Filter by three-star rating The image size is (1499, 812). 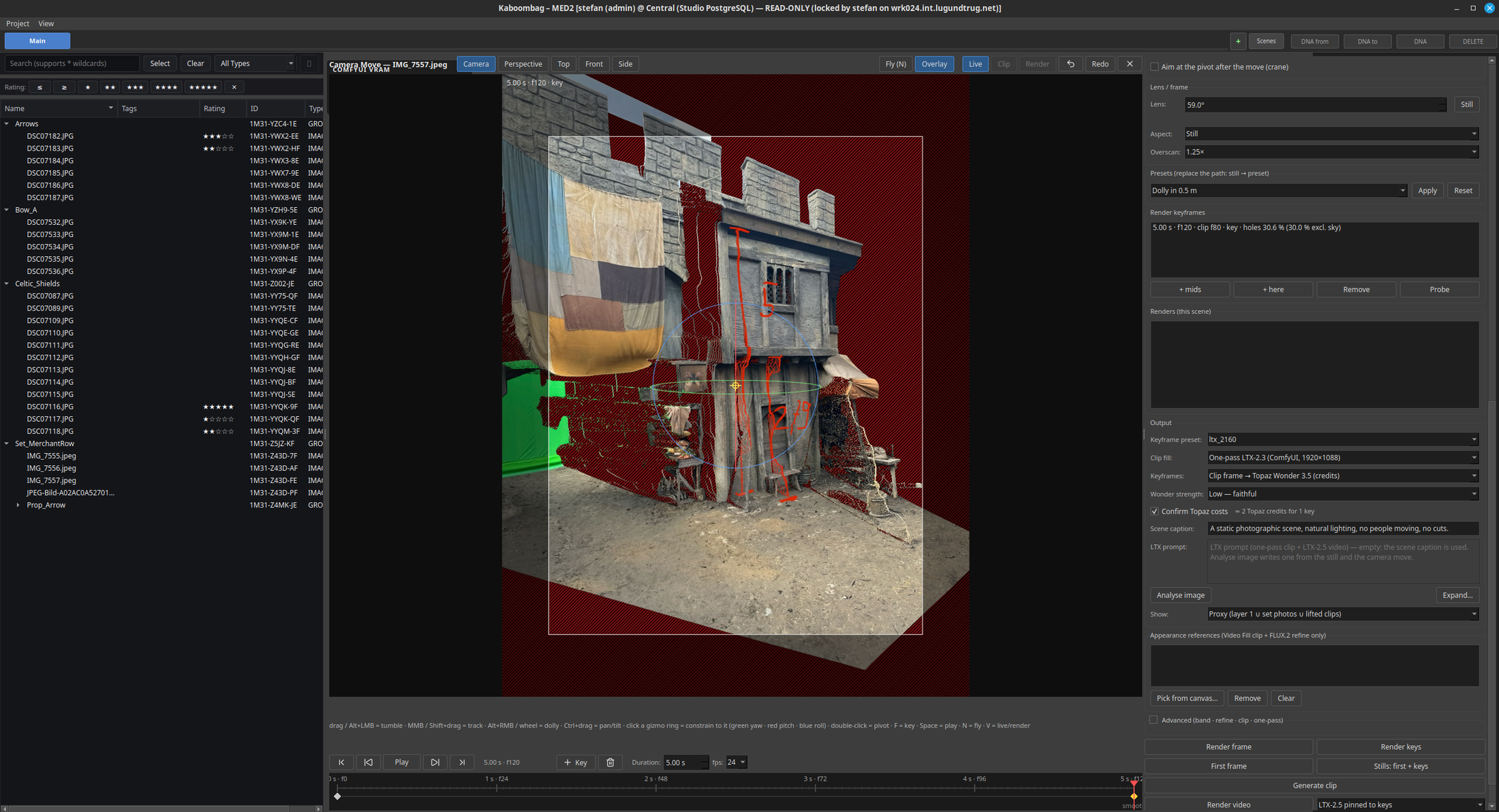coord(135,87)
